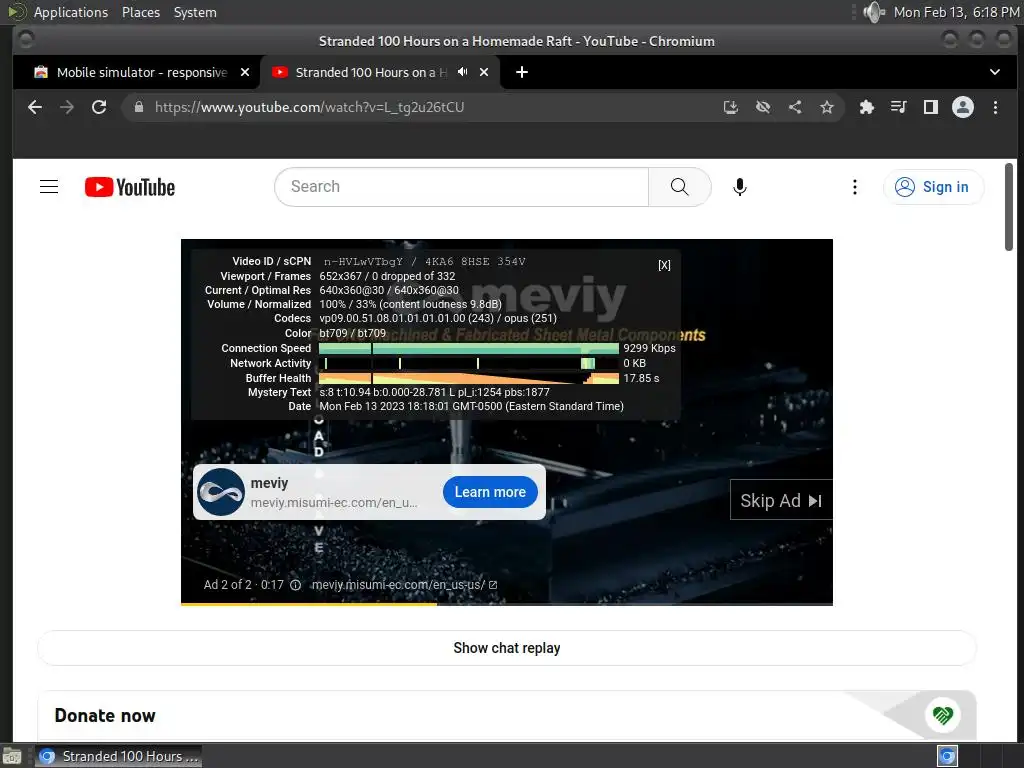The image size is (1024, 768).
Task: Reload the YouTube page
Action: click(x=99, y=107)
